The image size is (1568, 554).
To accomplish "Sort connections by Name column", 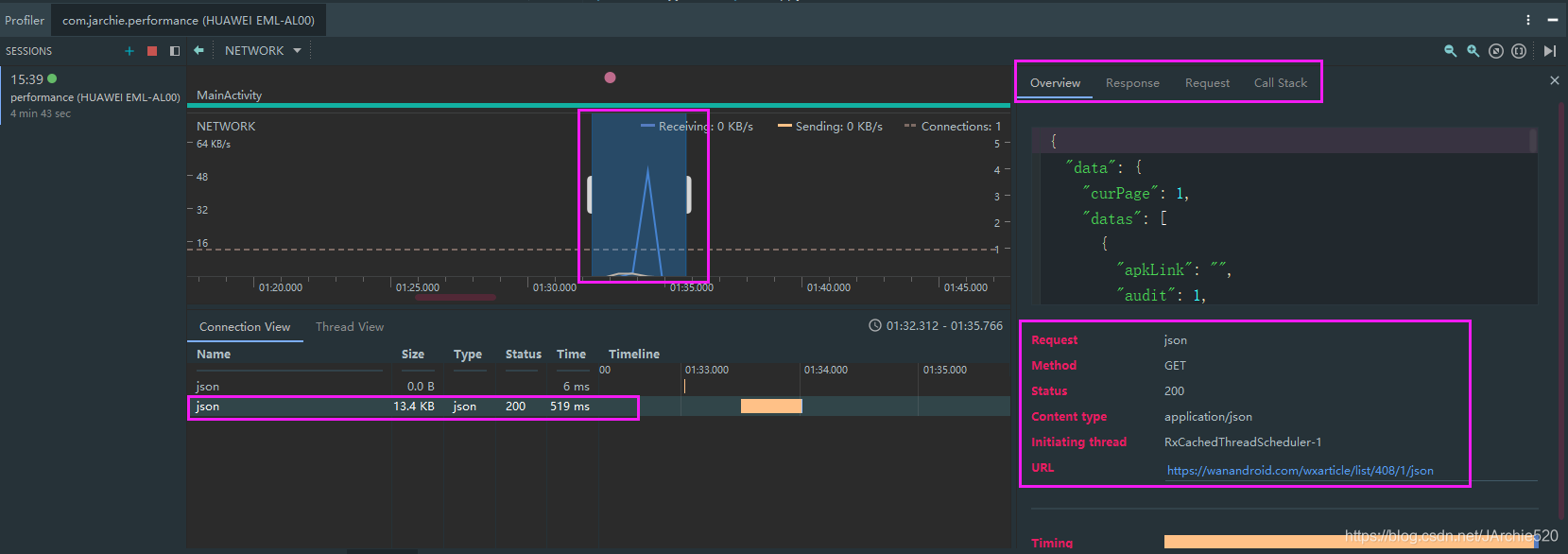I will (214, 355).
